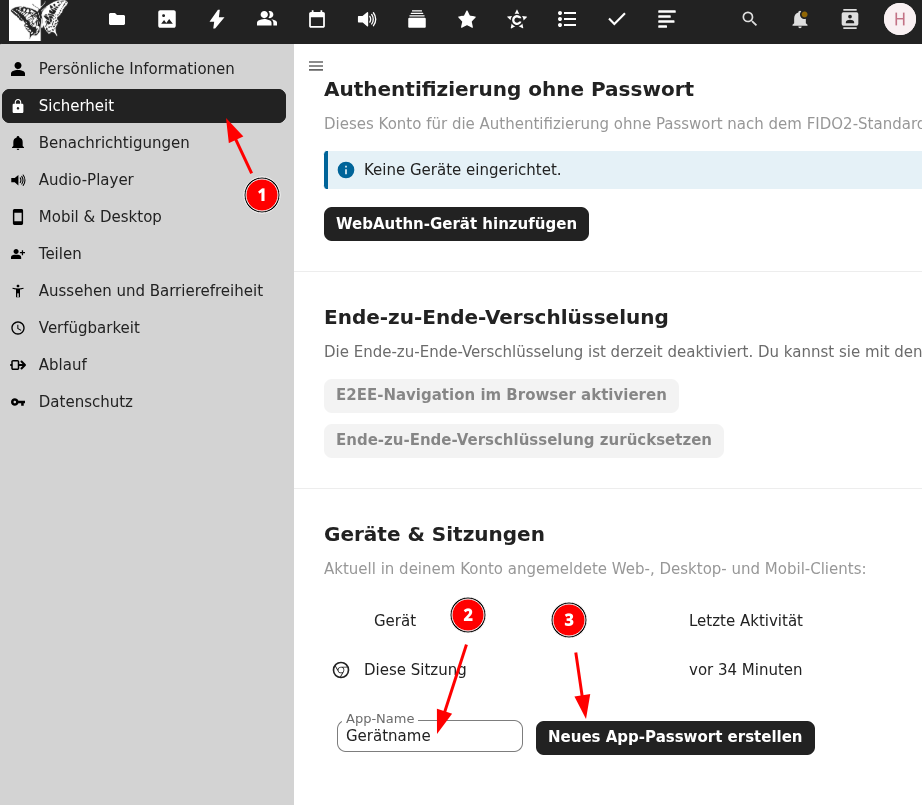Viewport: 922px width, 805px height.
Task: Open the Contacts app icon
Action: tap(267, 19)
